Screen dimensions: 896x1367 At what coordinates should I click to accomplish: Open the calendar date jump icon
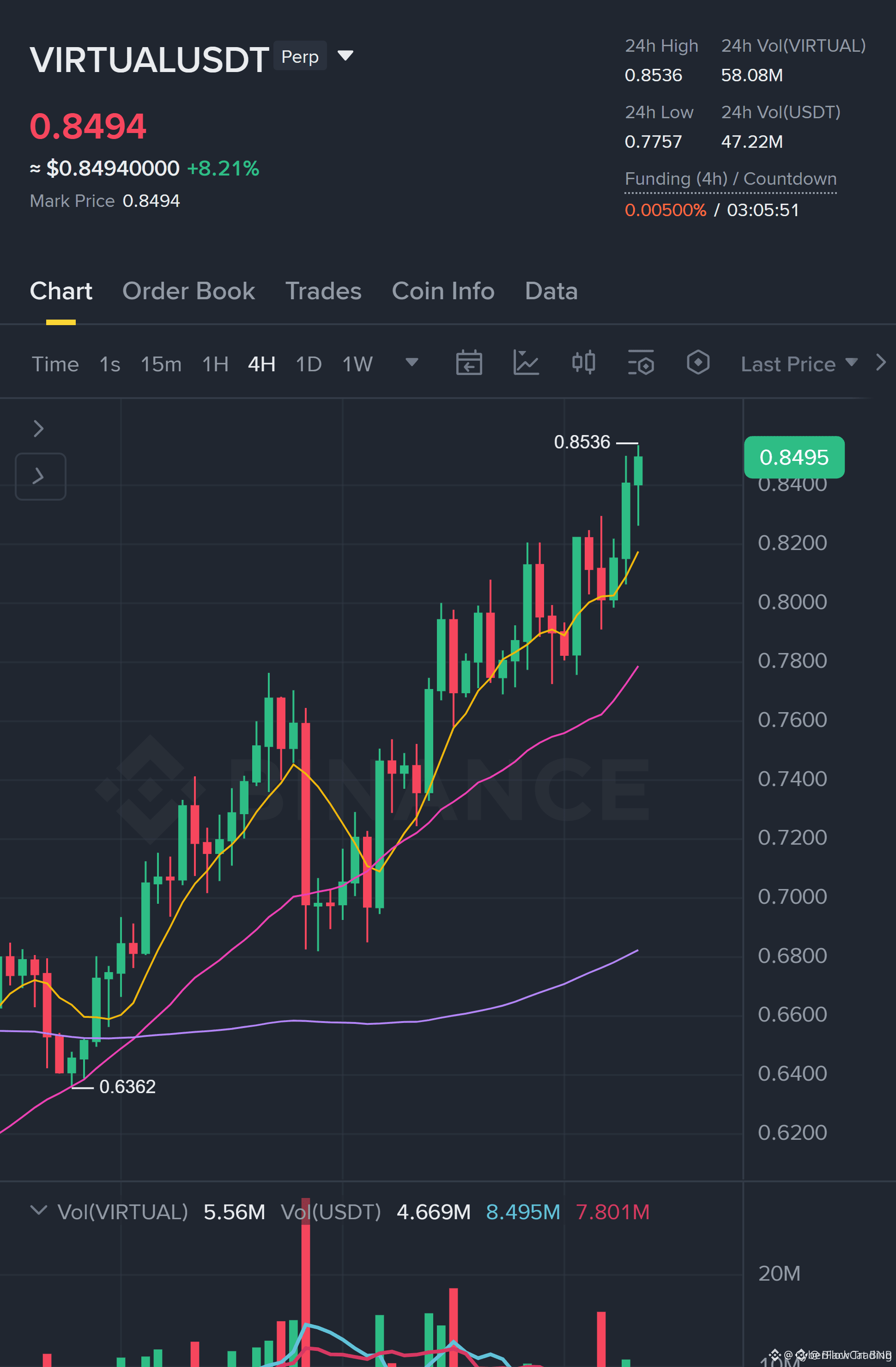[x=469, y=363]
